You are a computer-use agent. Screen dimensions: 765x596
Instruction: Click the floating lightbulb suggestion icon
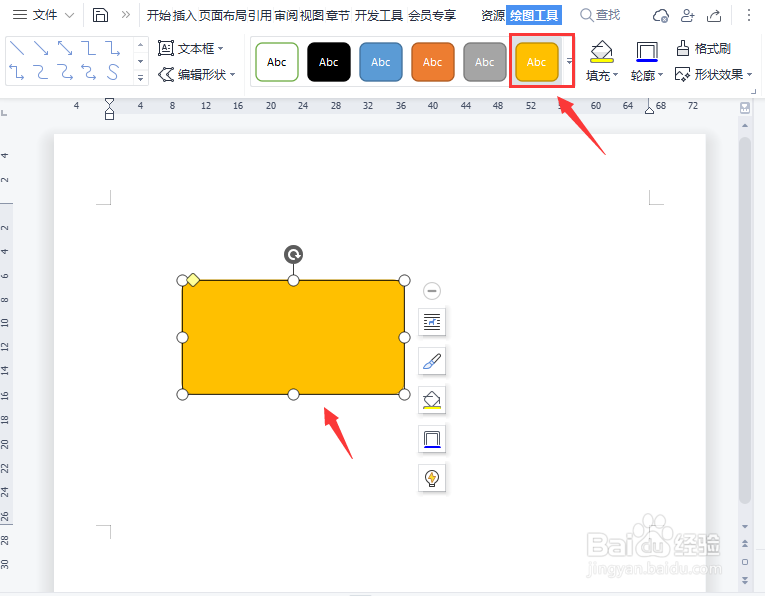click(432, 478)
